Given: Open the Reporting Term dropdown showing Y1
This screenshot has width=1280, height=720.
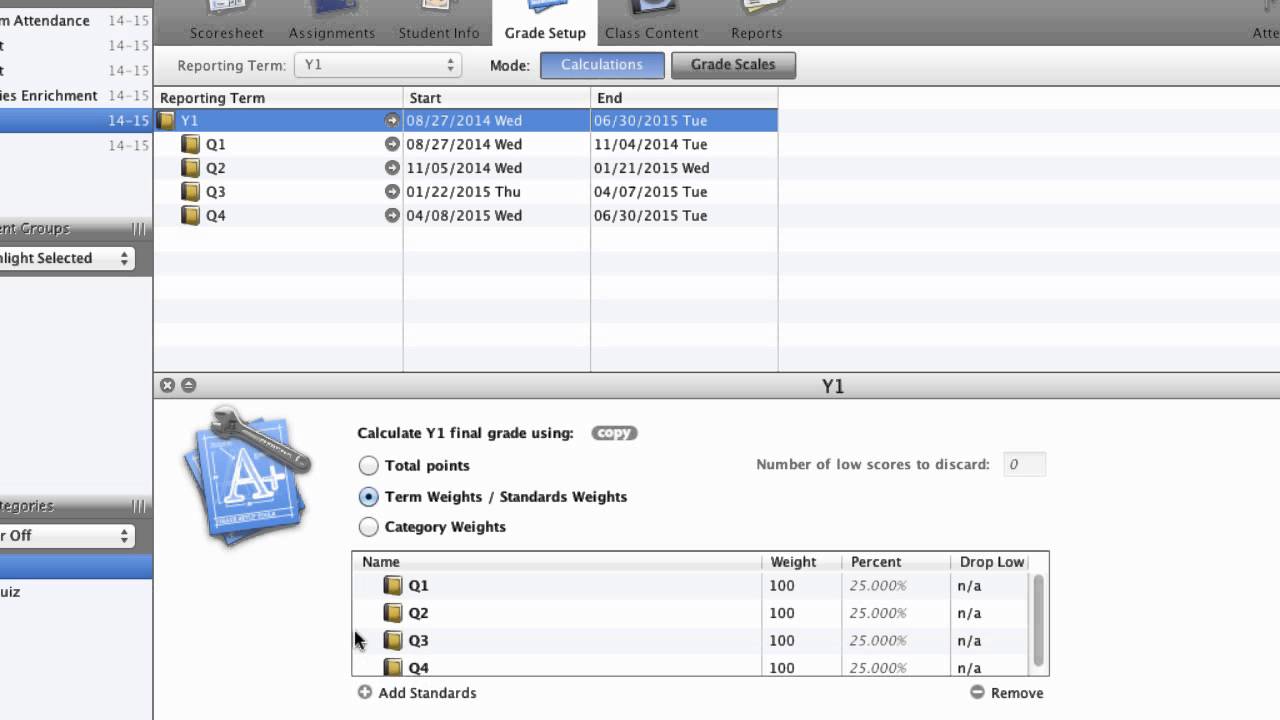Looking at the screenshot, I should [377, 65].
